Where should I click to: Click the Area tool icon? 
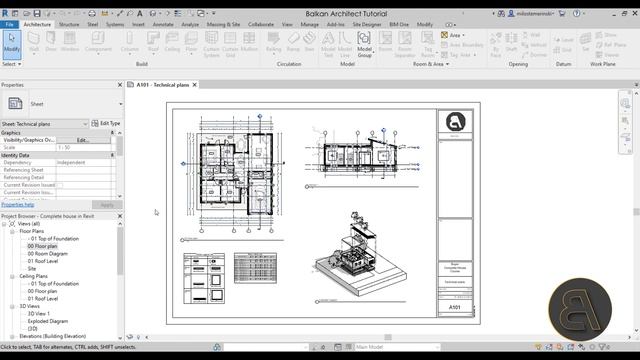coord(444,36)
